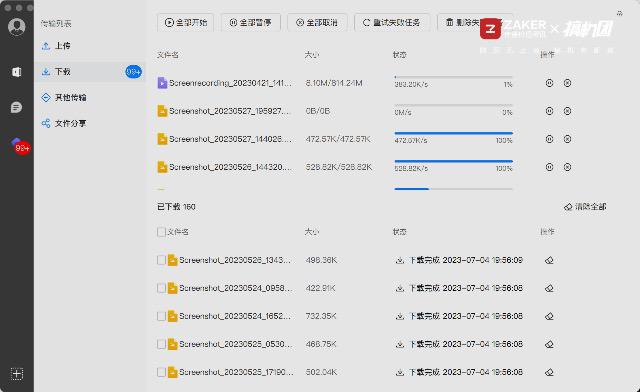Clear the 498.38K downloaded file record

click(549, 260)
